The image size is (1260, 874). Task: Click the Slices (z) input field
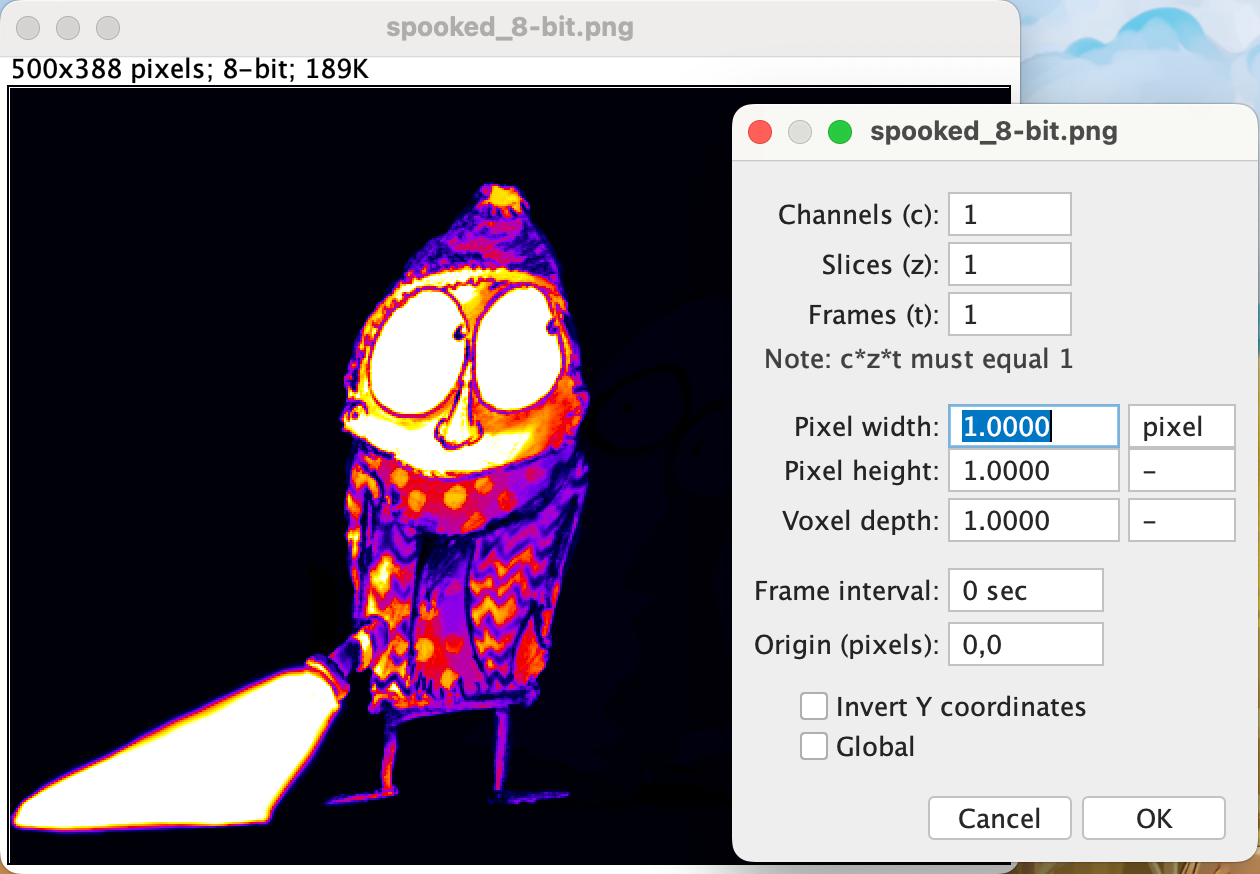click(x=1009, y=264)
